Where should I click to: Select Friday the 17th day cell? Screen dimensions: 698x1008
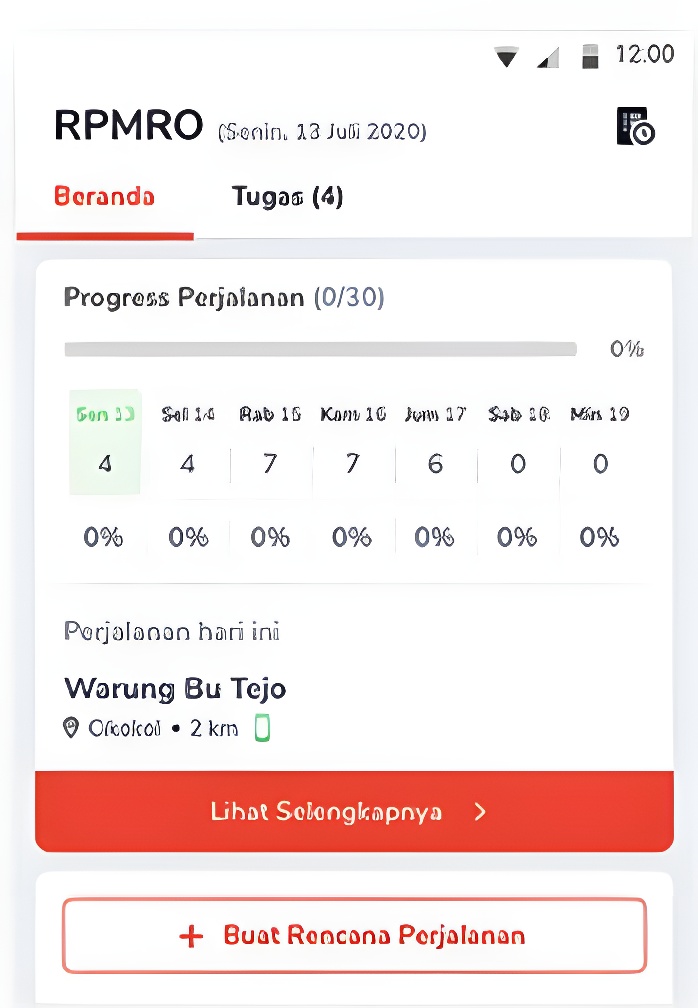tap(435, 443)
